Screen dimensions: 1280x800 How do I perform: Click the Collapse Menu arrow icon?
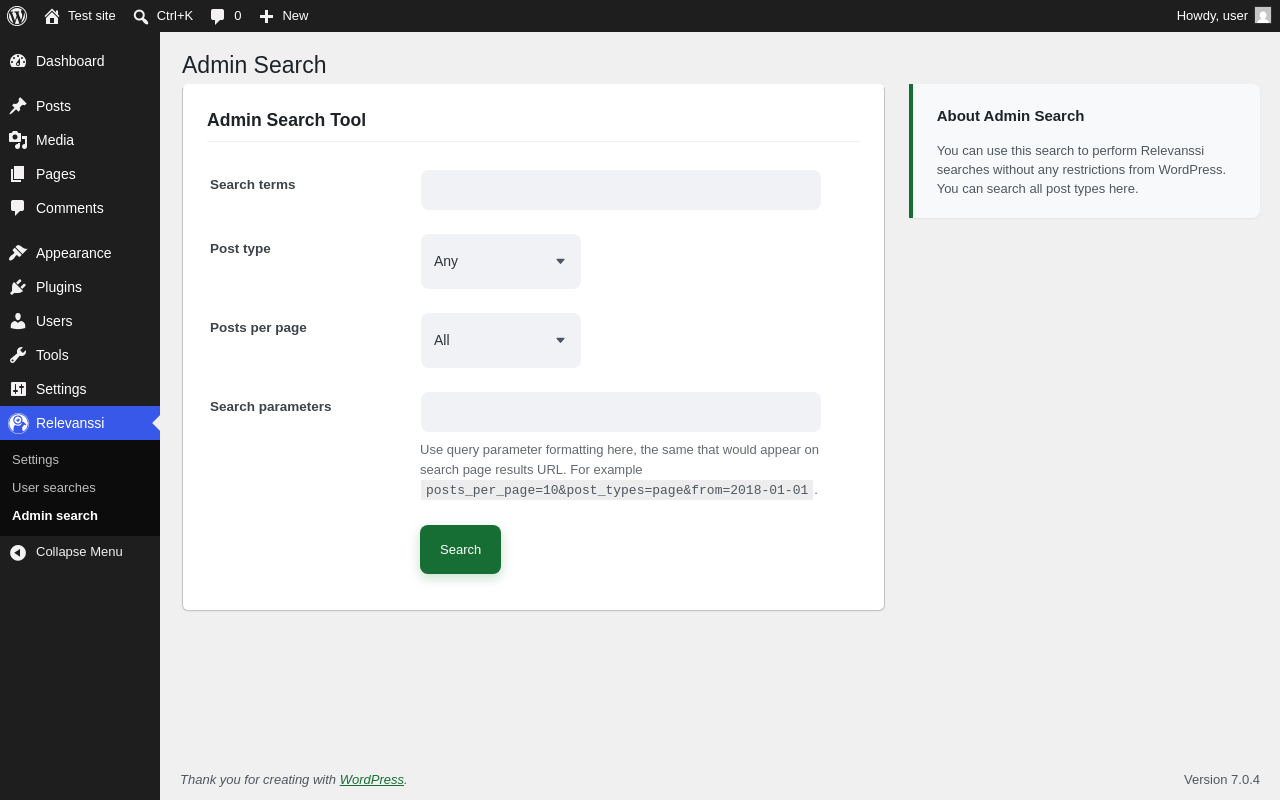pyautogui.click(x=18, y=552)
